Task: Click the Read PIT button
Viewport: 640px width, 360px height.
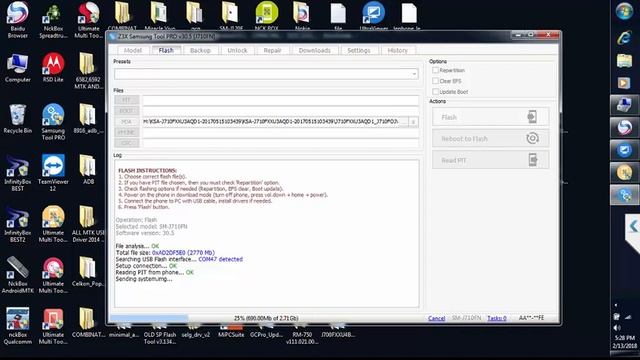Action: (x=491, y=160)
